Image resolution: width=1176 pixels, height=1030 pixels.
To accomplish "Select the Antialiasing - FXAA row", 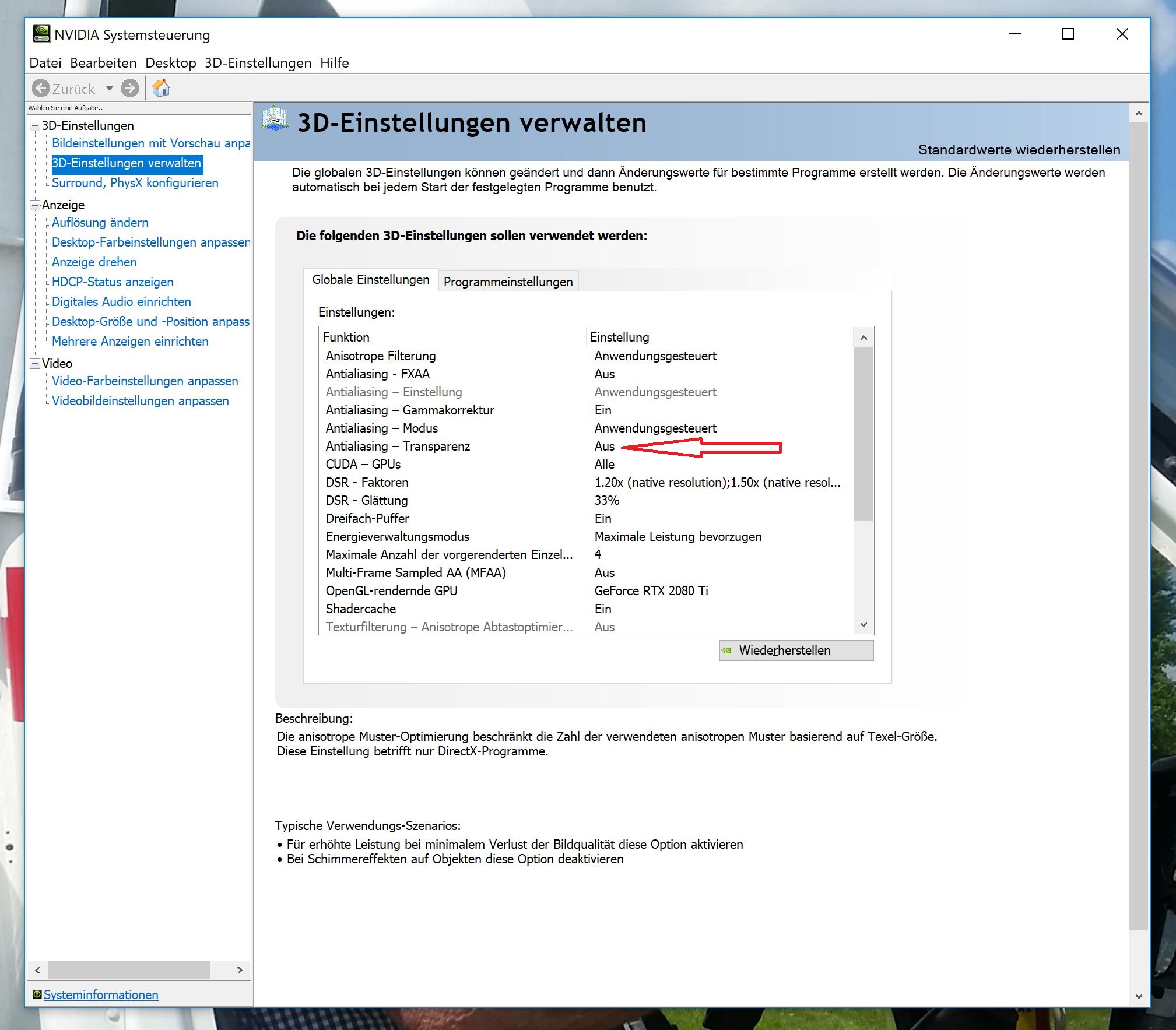I will click(x=586, y=374).
